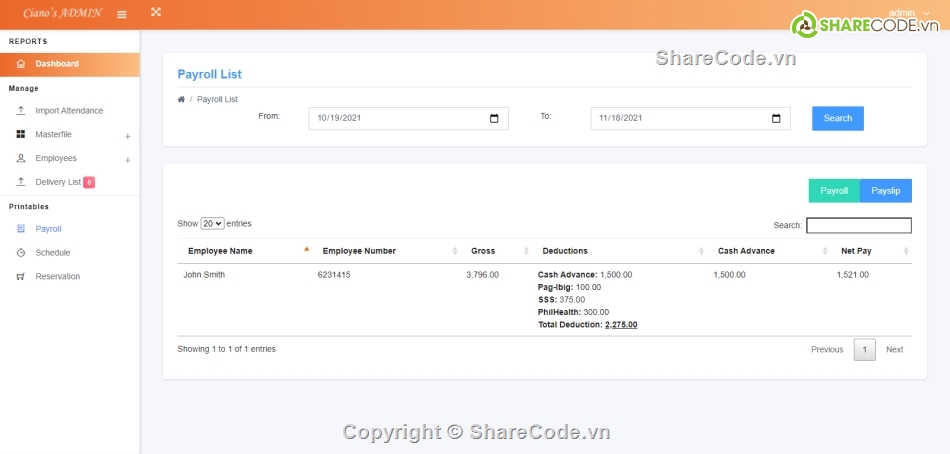Image resolution: width=950 pixels, height=454 pixels.
Task: Click gross value 3,796.00
Action: [482, 275]
